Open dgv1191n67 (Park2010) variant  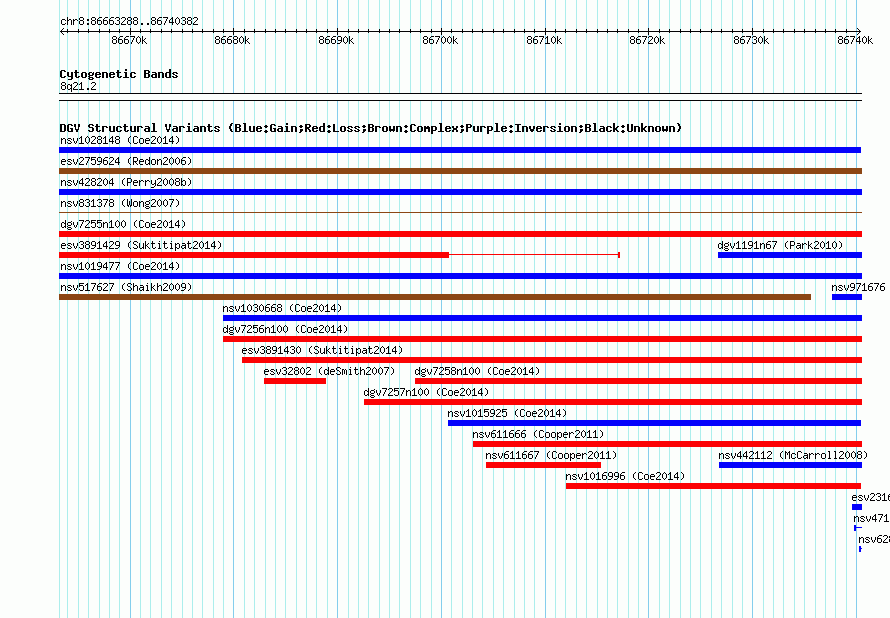pos(780,245)
